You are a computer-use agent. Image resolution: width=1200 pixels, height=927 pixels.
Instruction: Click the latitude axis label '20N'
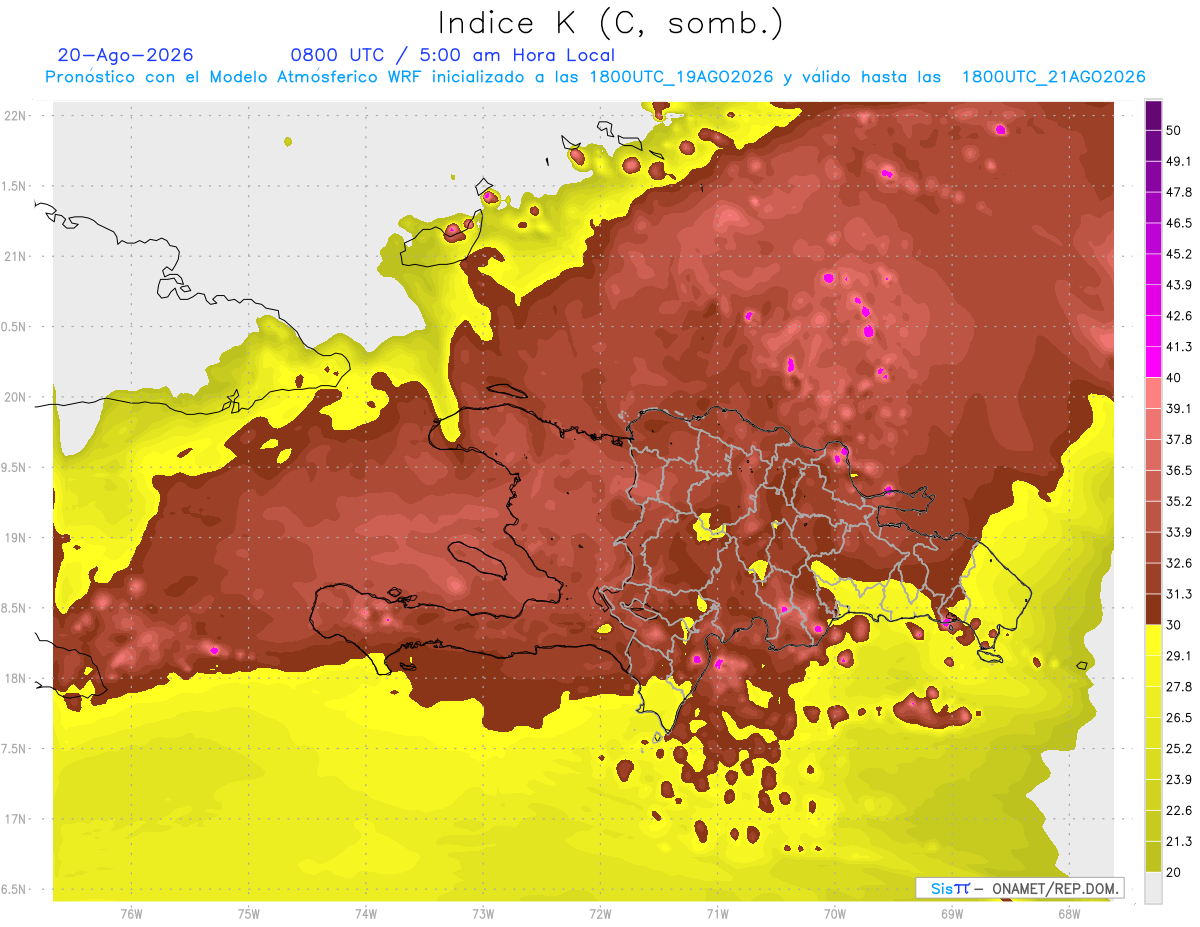(15, 397)
